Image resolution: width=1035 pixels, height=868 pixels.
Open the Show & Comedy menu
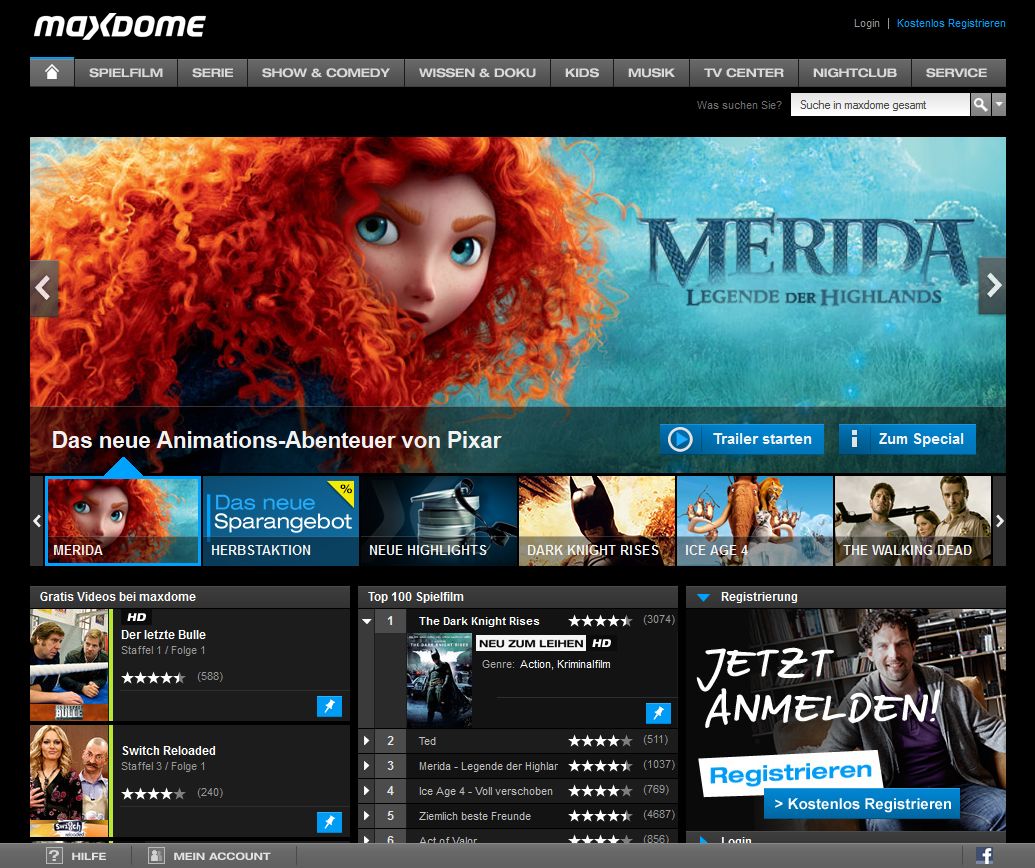[x=325, y=73]
